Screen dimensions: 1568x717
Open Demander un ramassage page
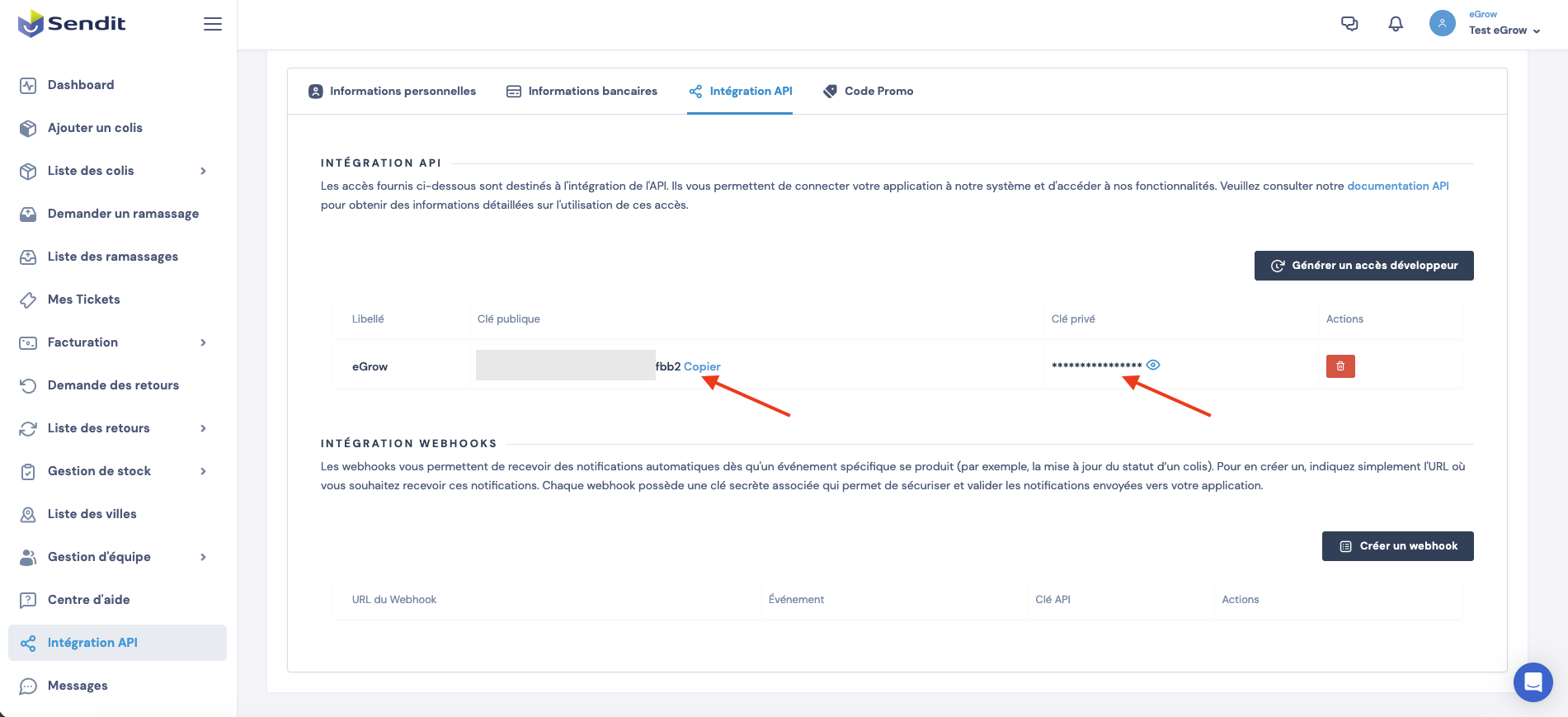tap(123, 214)
